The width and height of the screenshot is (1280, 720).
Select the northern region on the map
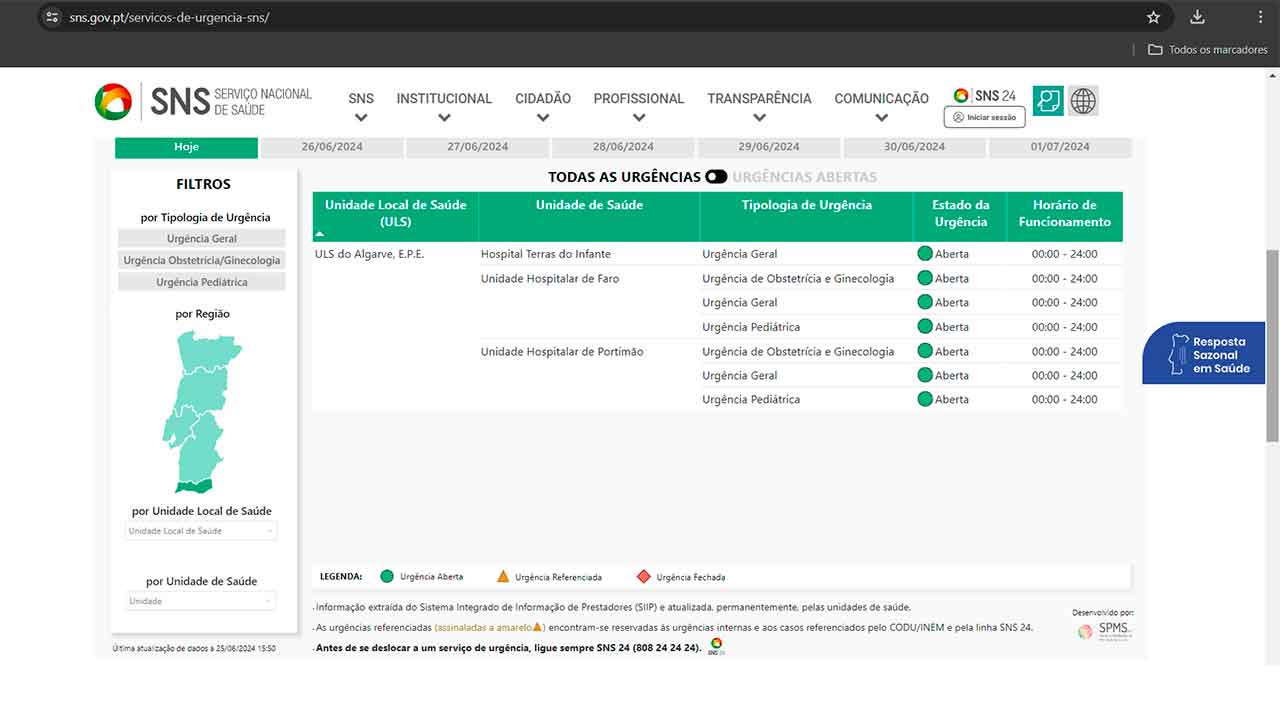(208, 352)
